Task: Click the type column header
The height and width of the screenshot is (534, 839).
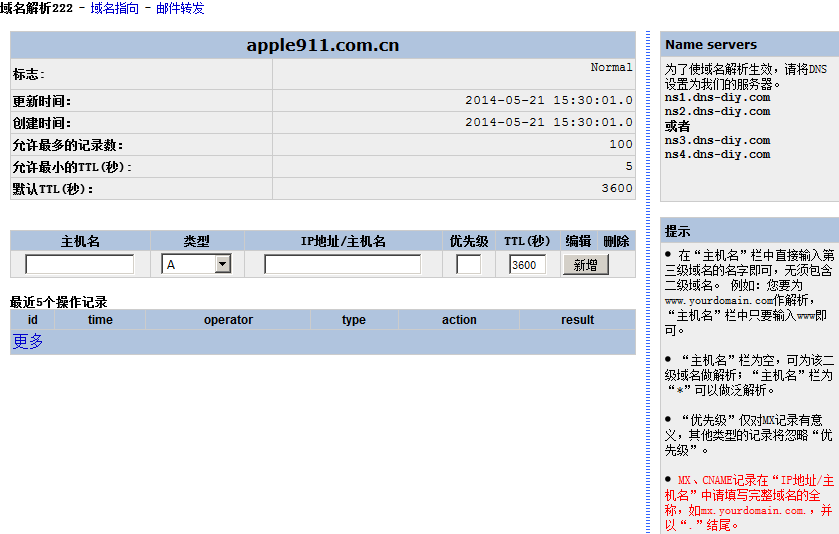Action: pos(354,319)
